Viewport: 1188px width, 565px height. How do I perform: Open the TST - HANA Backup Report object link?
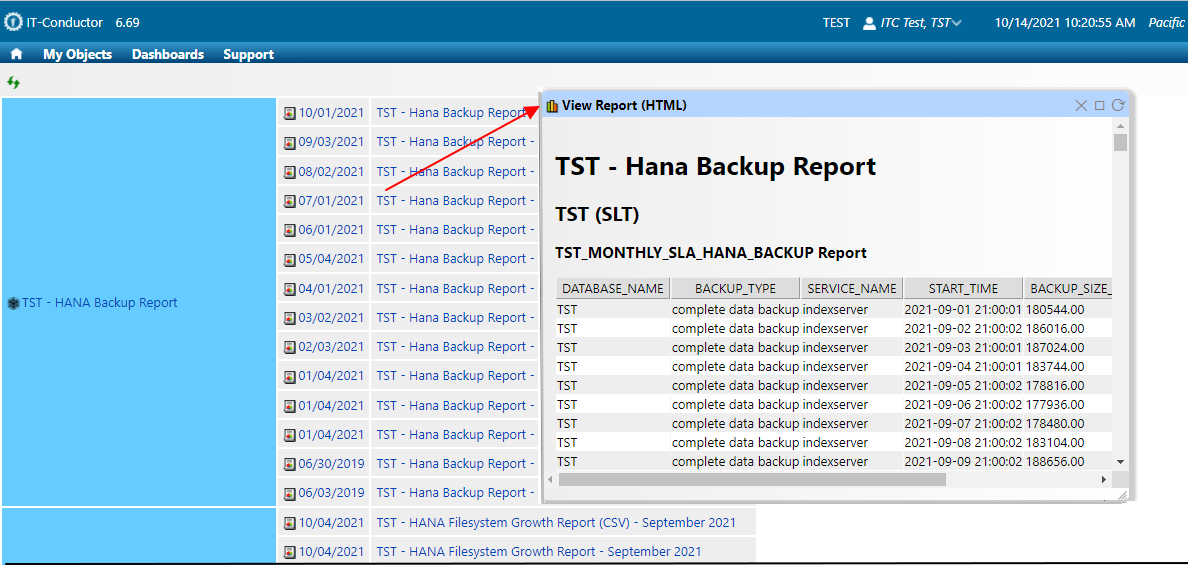pyautogui.click(x=100, y=303)
